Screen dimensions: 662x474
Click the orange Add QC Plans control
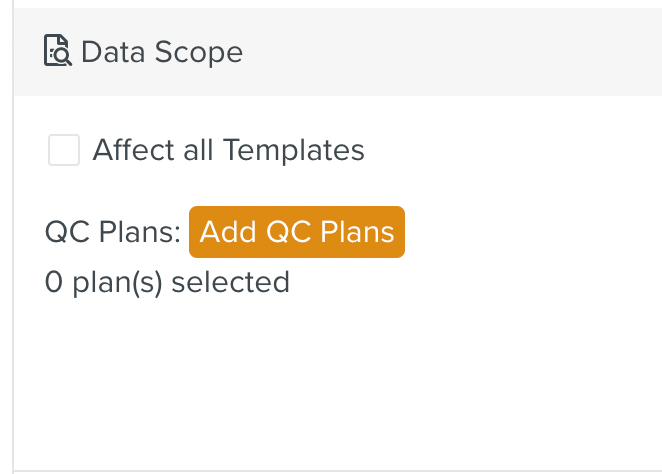coord(297,232)
